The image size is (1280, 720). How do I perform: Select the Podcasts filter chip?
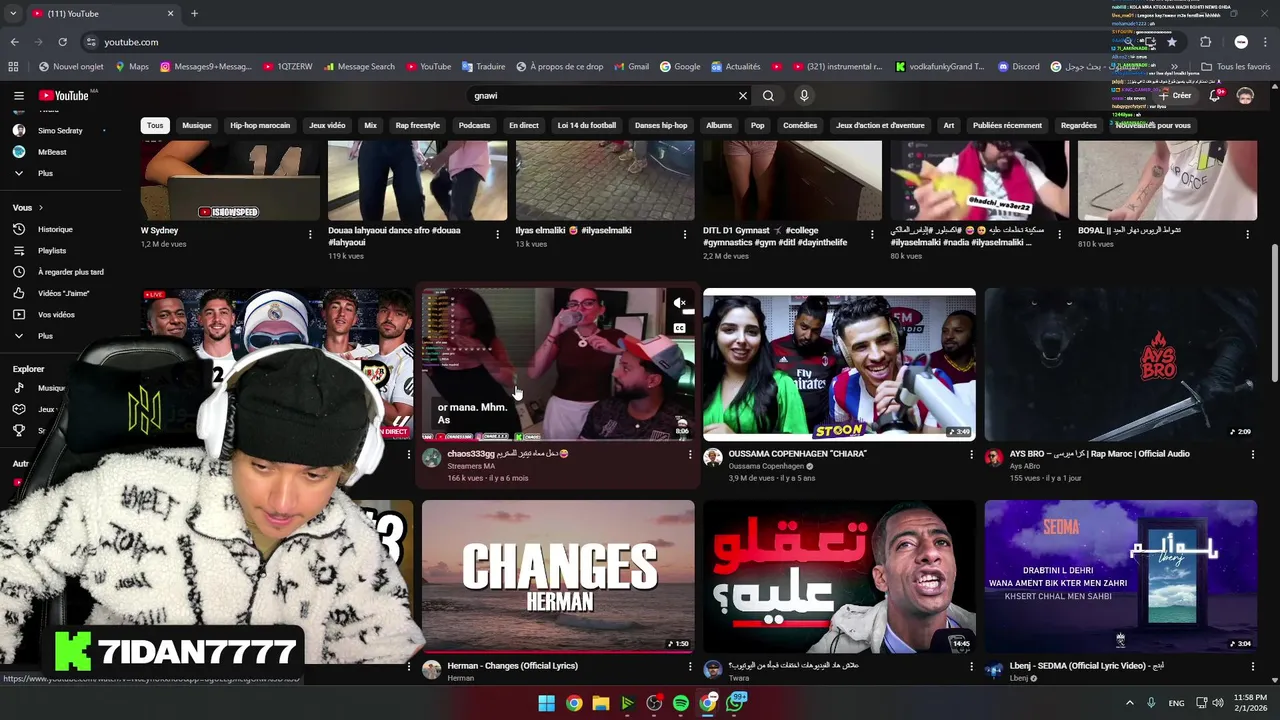(474, 126)
